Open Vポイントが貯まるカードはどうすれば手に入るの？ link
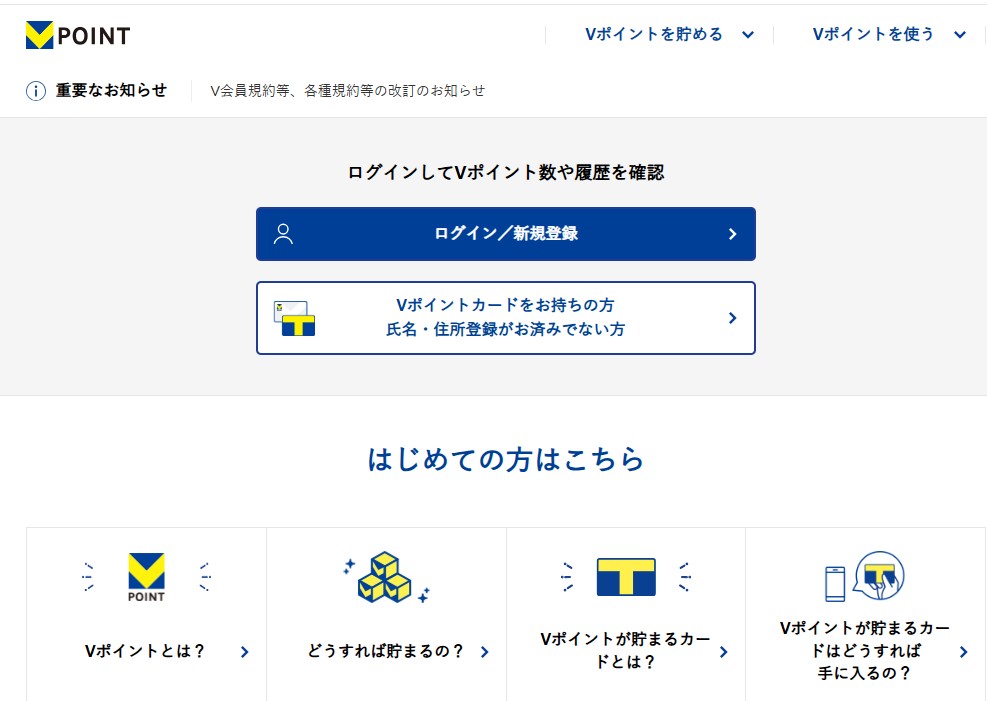The height and width of the screenshot is (701, 987). tap(864, 650)
